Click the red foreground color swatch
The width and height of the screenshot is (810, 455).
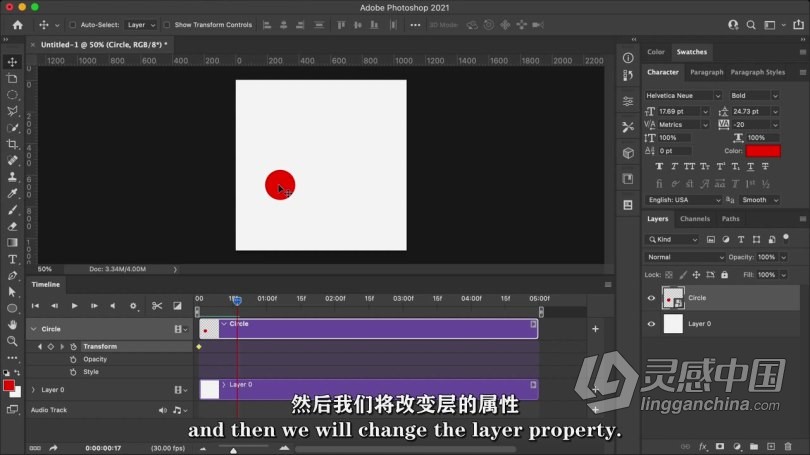tap(9, 386)
